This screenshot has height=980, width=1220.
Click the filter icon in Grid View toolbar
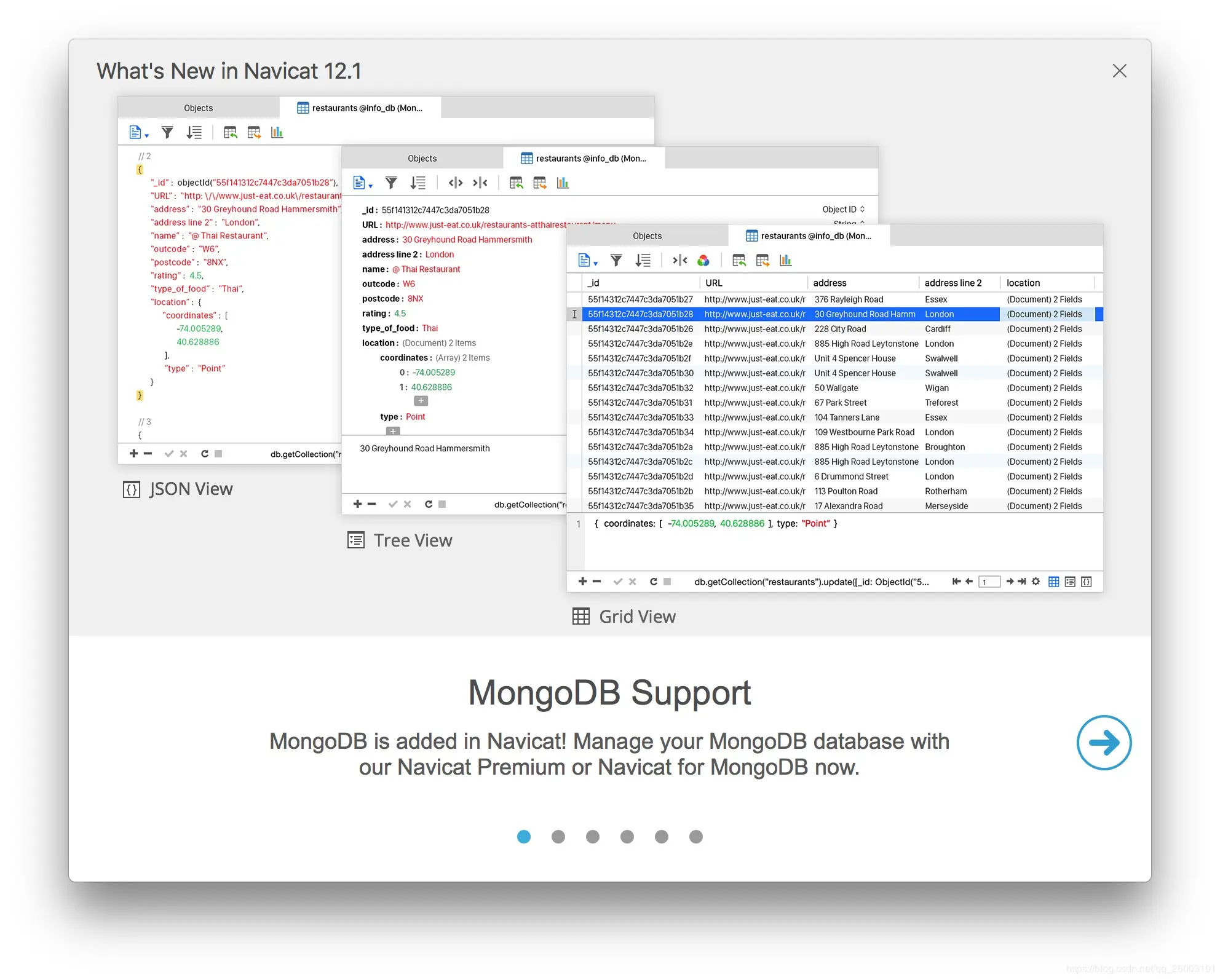point(616,261)
